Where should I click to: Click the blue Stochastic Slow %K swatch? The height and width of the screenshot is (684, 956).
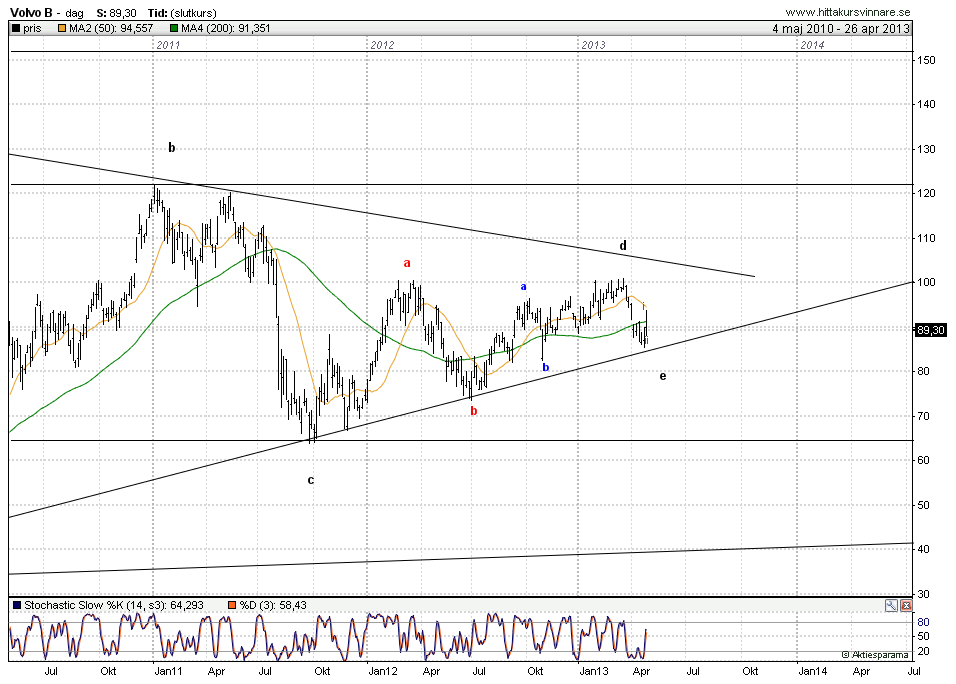[17, 605]
